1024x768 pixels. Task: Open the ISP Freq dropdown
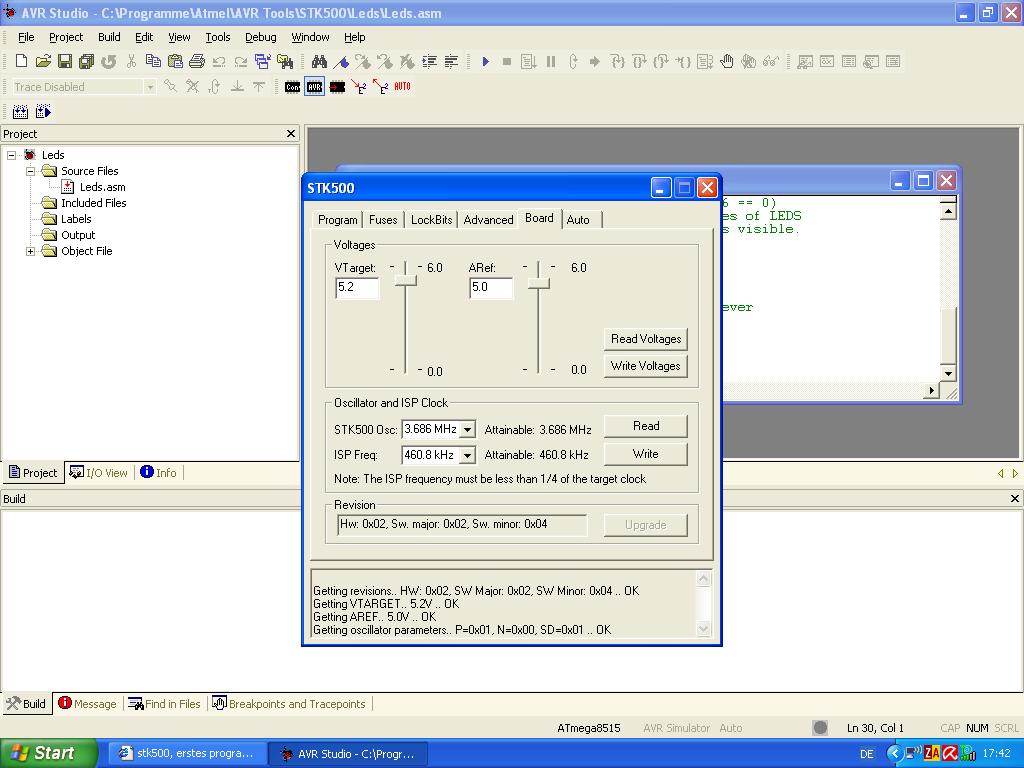pyautogui.click(x=468, y=455)
